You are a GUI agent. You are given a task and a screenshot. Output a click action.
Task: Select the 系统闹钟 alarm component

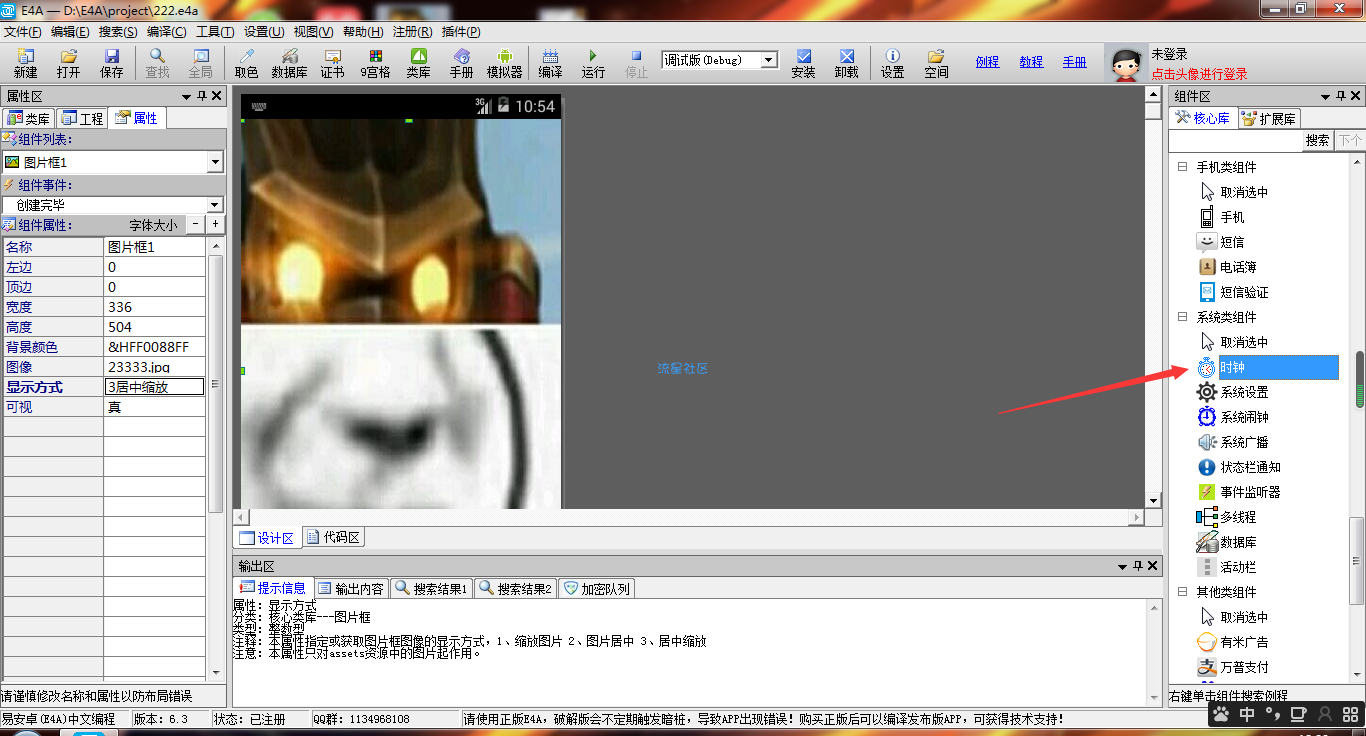(x=1233, y=417)
